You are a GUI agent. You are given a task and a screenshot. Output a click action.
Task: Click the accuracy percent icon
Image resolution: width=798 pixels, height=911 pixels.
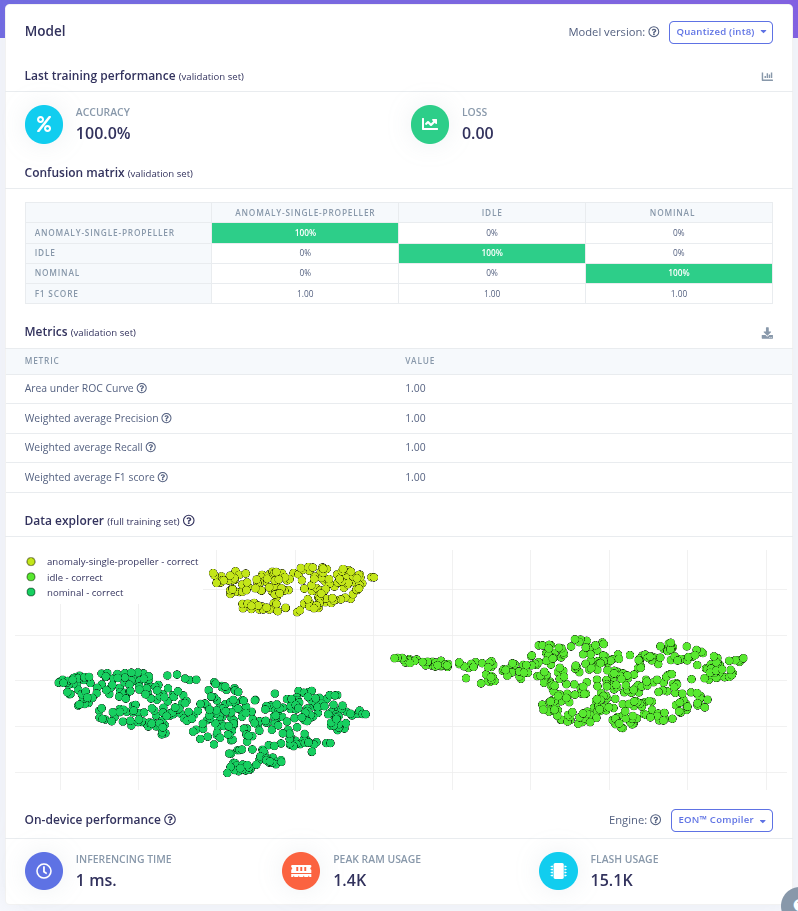[x=44, y=124]
